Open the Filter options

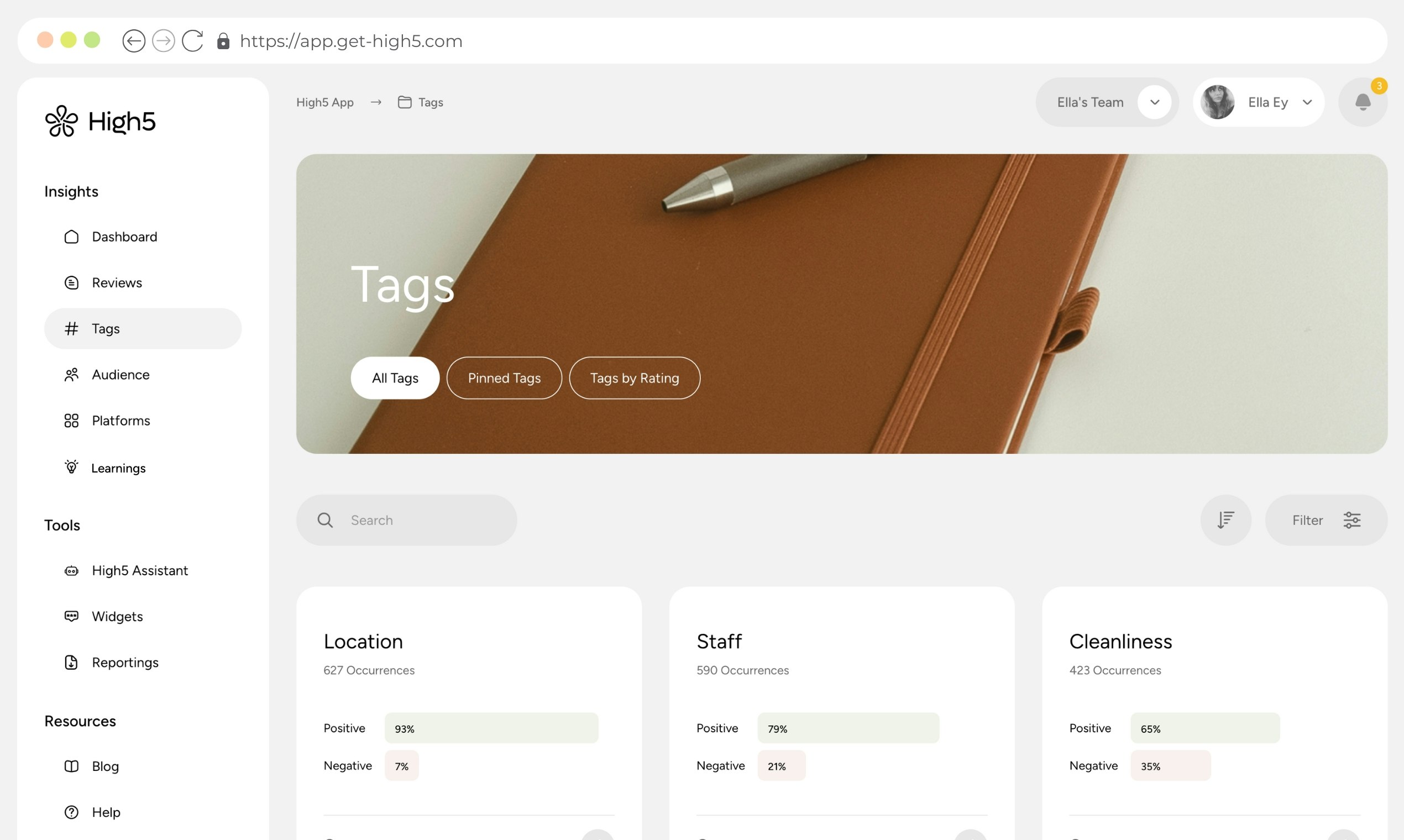tap(1326, 519)
